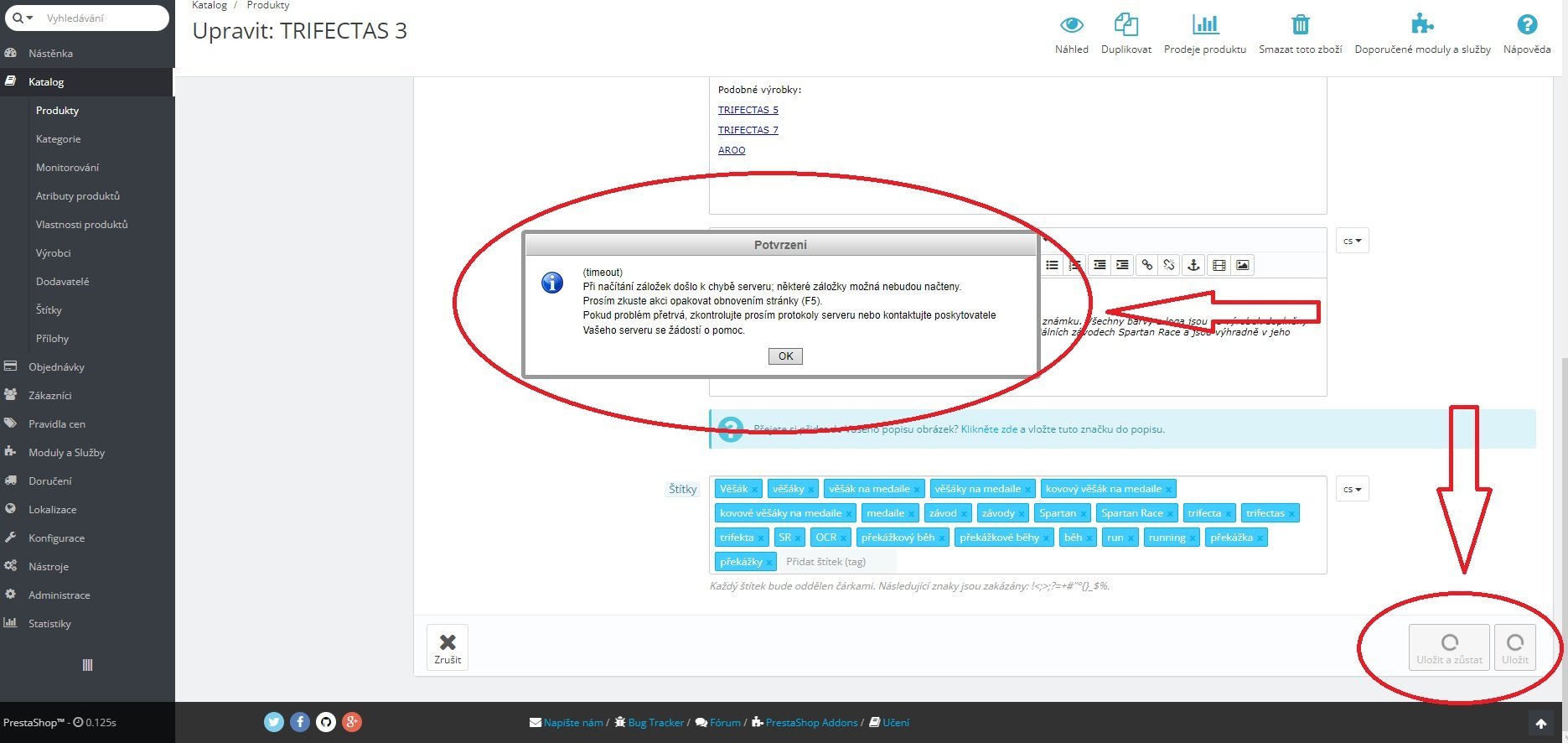Open Doporučené moduly a služby
Image resolution: width=1568 pixels, height=743 pixels.
coord(1422,34)
